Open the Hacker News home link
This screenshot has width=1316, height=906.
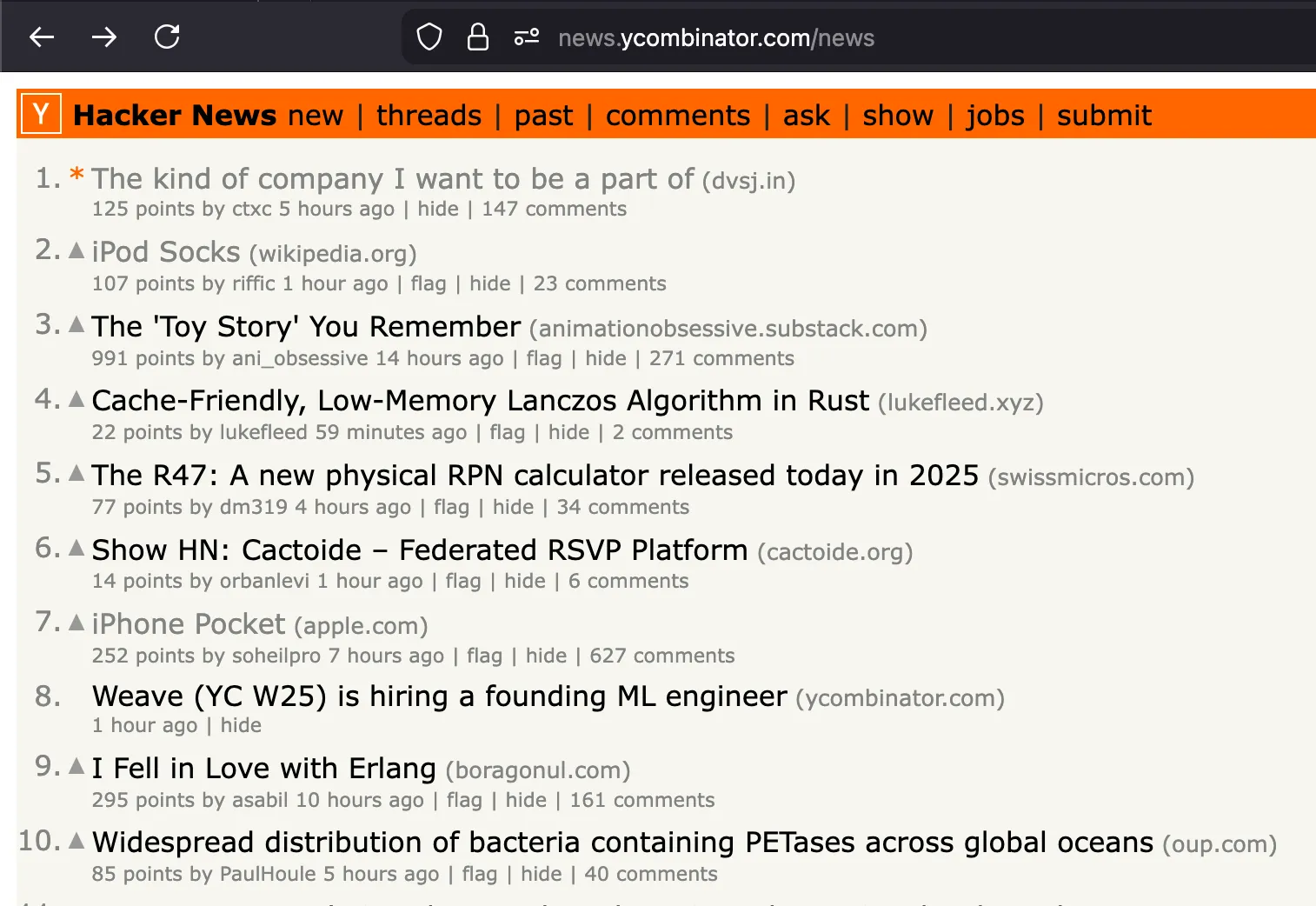click(x=175, y=115)
